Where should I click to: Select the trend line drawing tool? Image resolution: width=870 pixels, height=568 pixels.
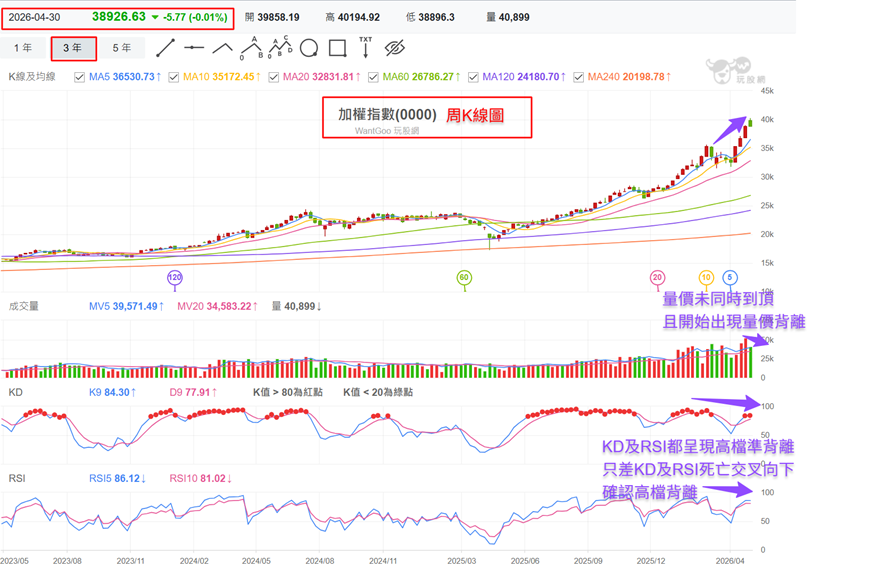click(165, 48)
